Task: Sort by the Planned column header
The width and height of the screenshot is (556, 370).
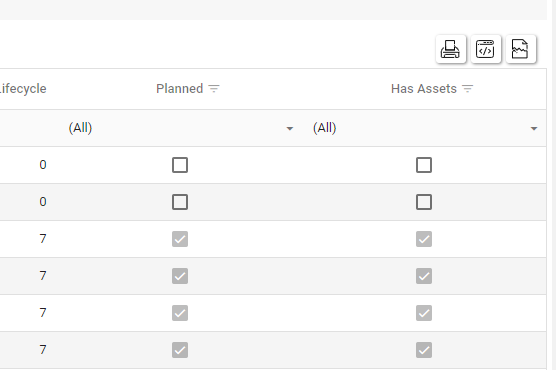Action: [179, 89]
